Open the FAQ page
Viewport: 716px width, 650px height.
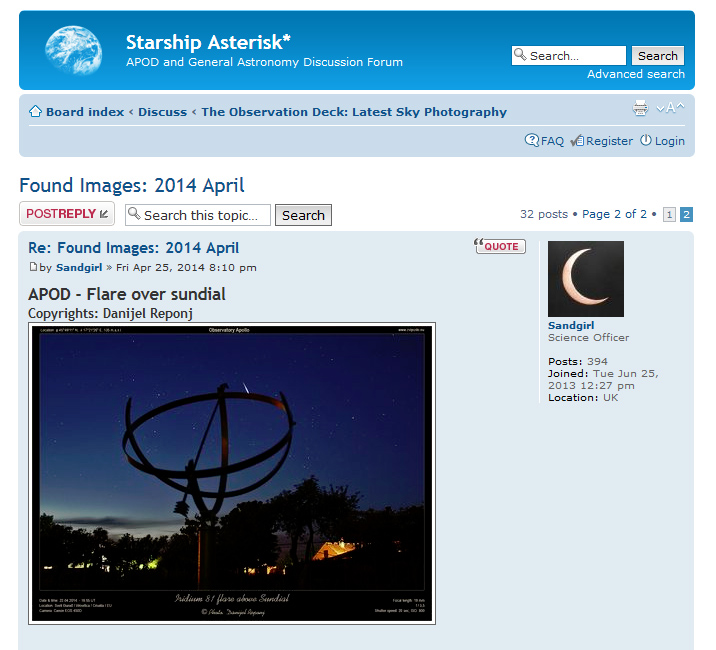point(553,141)
